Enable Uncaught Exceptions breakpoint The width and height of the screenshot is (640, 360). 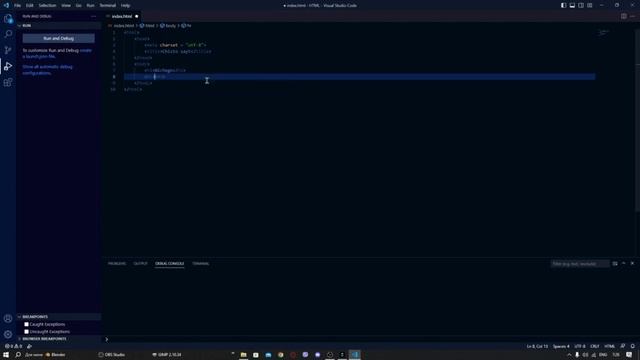[27, 332]
